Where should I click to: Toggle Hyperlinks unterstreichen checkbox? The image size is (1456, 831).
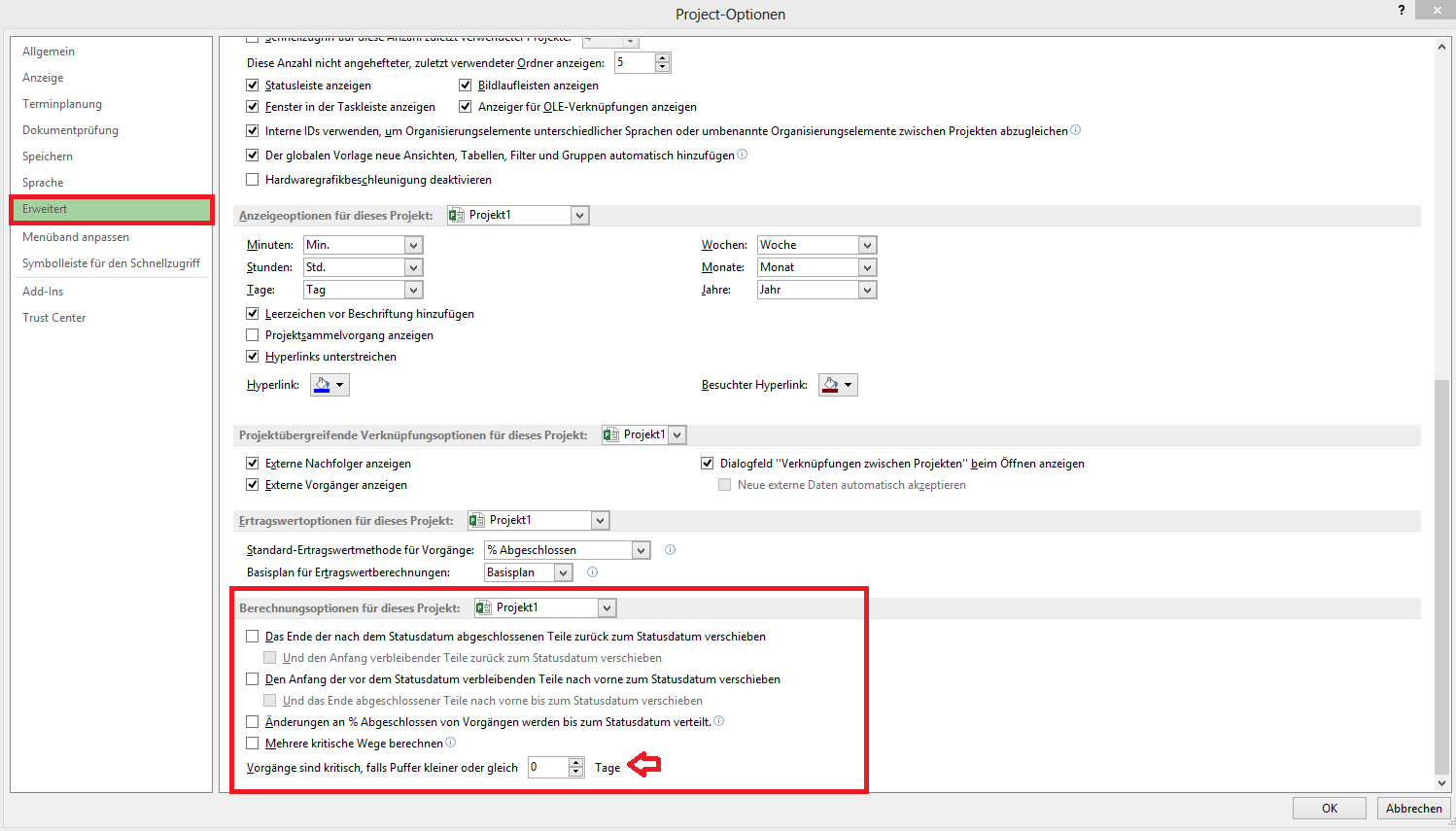(253, 357)
